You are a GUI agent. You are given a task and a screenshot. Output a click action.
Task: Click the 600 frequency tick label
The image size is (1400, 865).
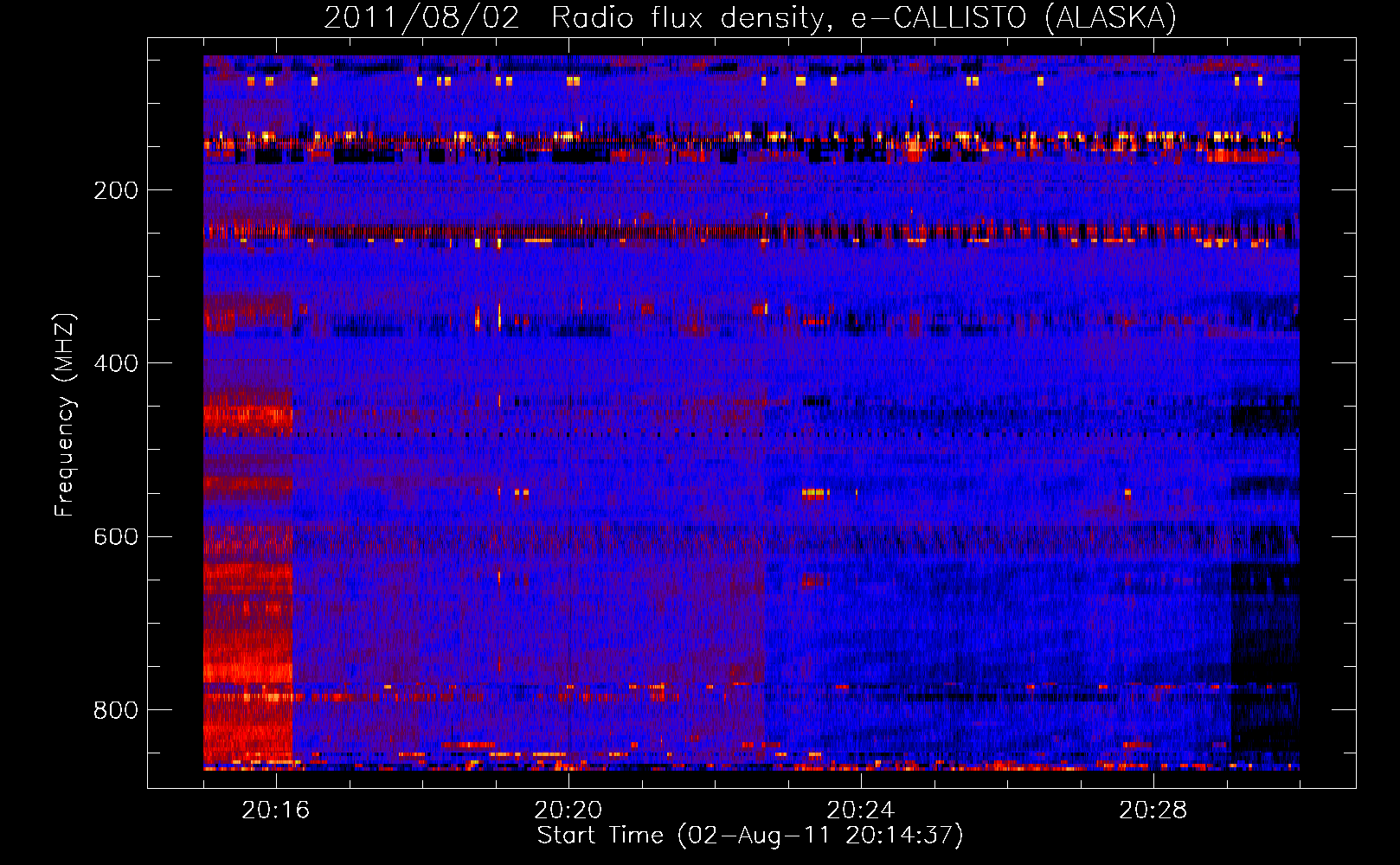click(116, 536)
